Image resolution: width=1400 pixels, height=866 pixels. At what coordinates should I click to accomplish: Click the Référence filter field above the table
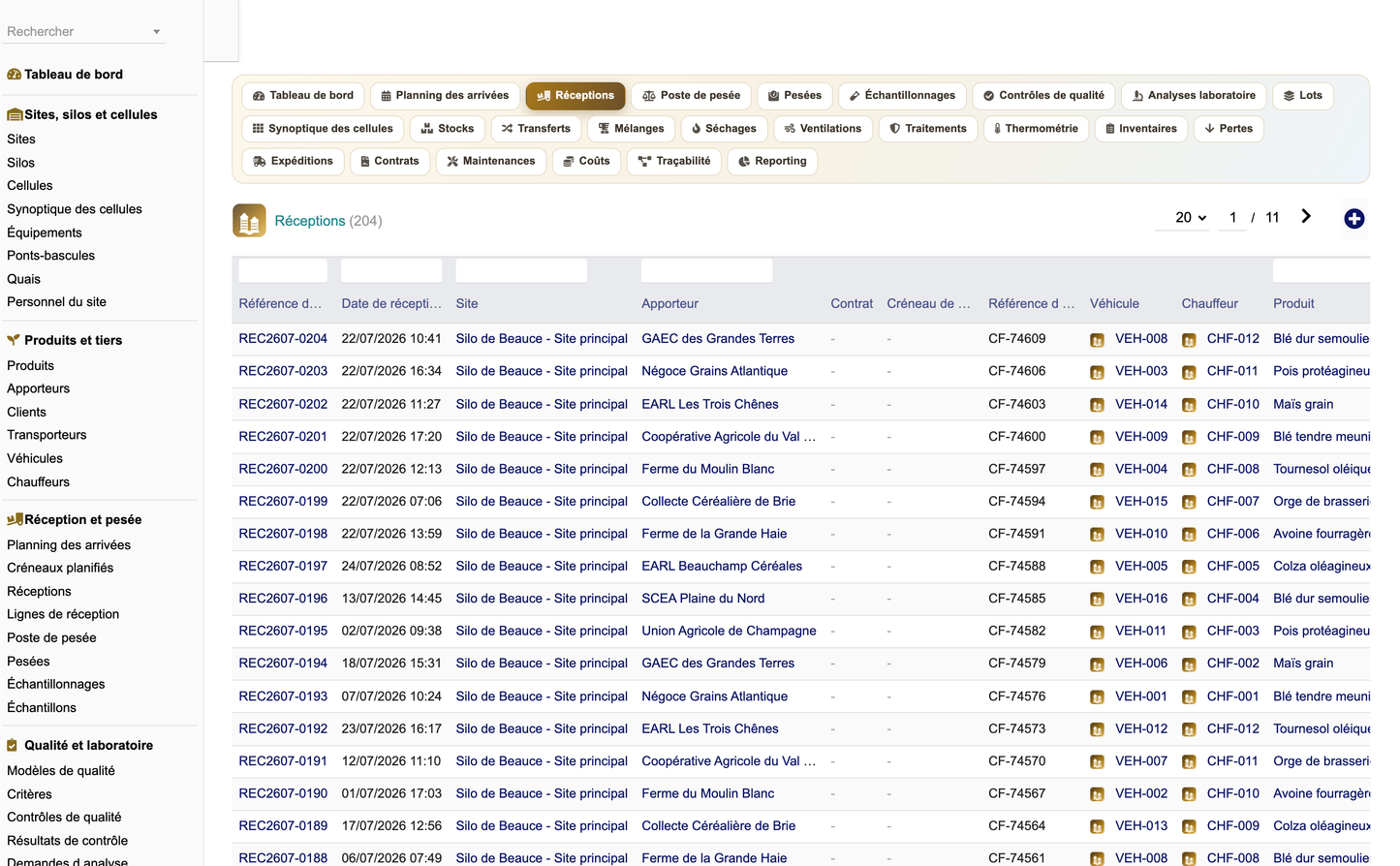[283, 270]
